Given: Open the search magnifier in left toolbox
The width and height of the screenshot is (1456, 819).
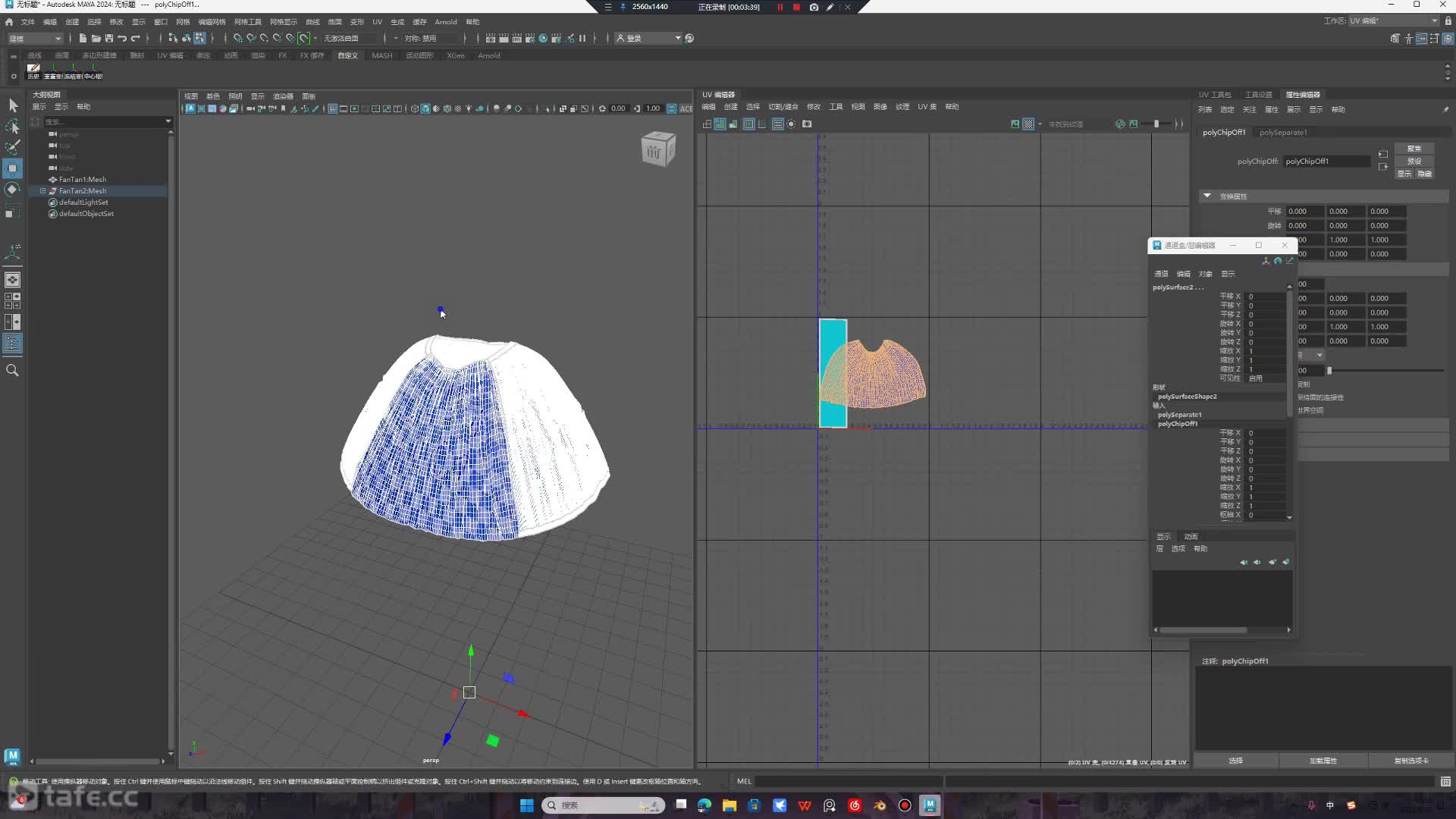Looking at the screenshot, I should point(13,370).
